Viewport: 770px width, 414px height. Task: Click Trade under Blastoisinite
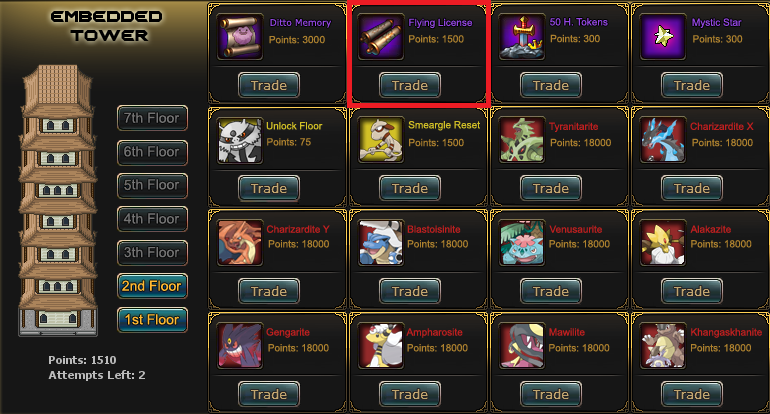pyautogui.click(x=410, y=291)
